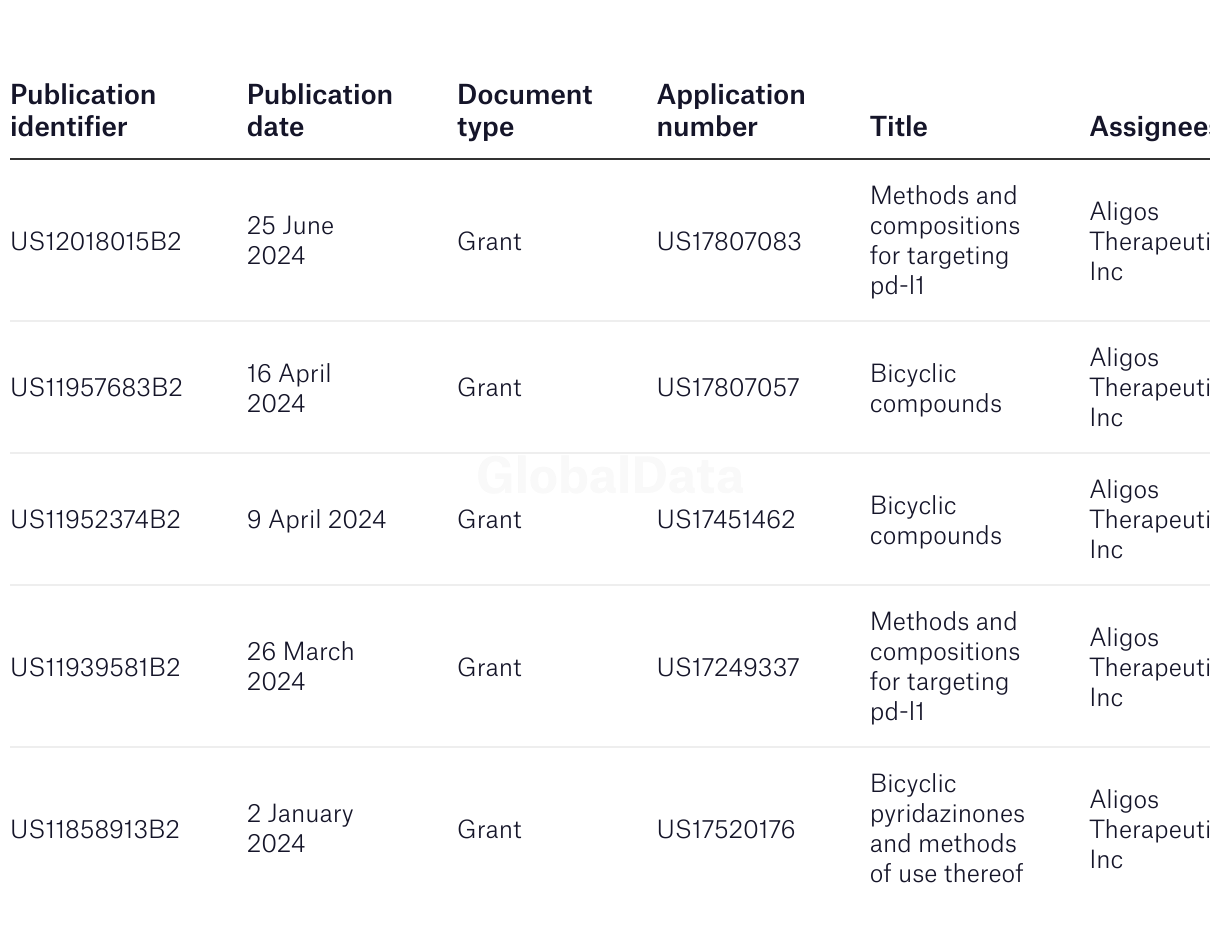Click the Bicyclic pyridazinones title cell
Image resolution: width=1220 pixels, height=950 pixels.
[x=947, y=829]
